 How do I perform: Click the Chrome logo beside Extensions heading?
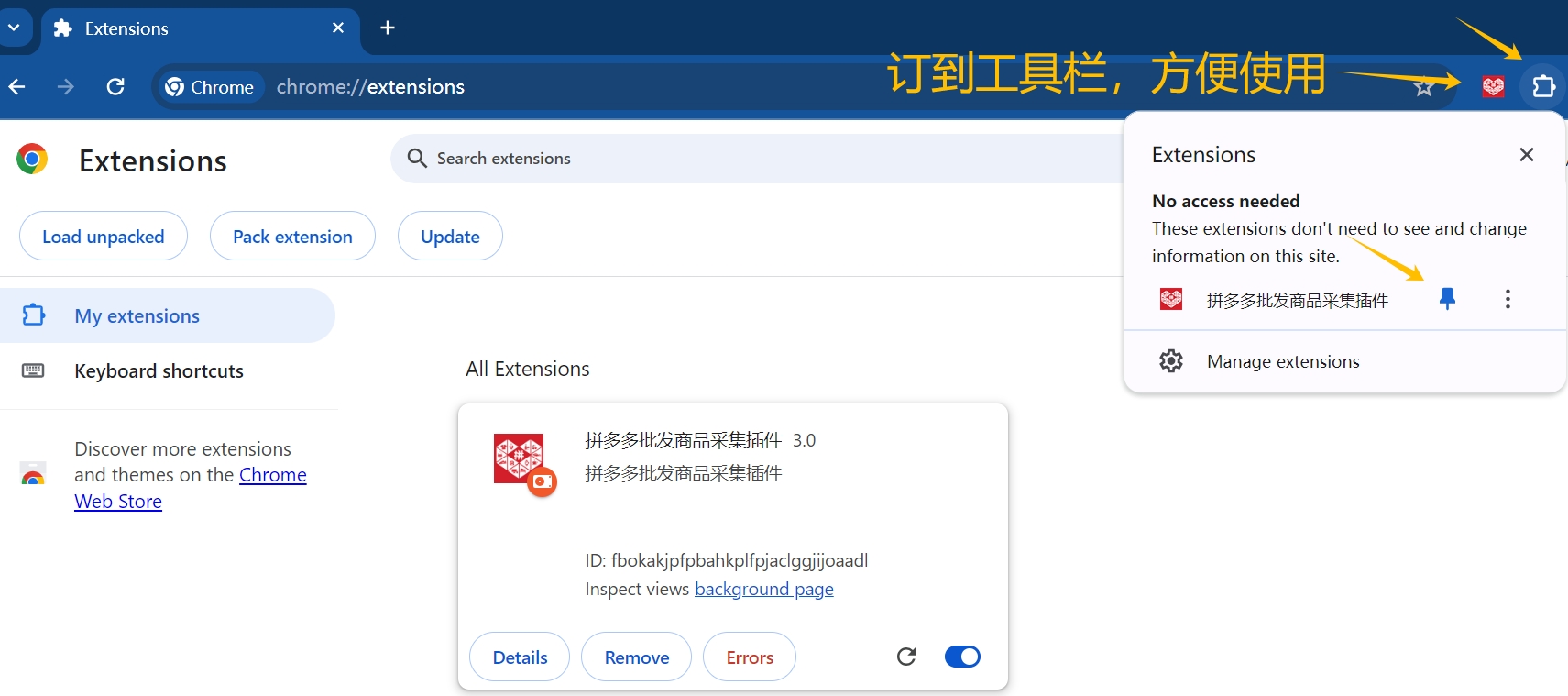(x=32, y=160)
